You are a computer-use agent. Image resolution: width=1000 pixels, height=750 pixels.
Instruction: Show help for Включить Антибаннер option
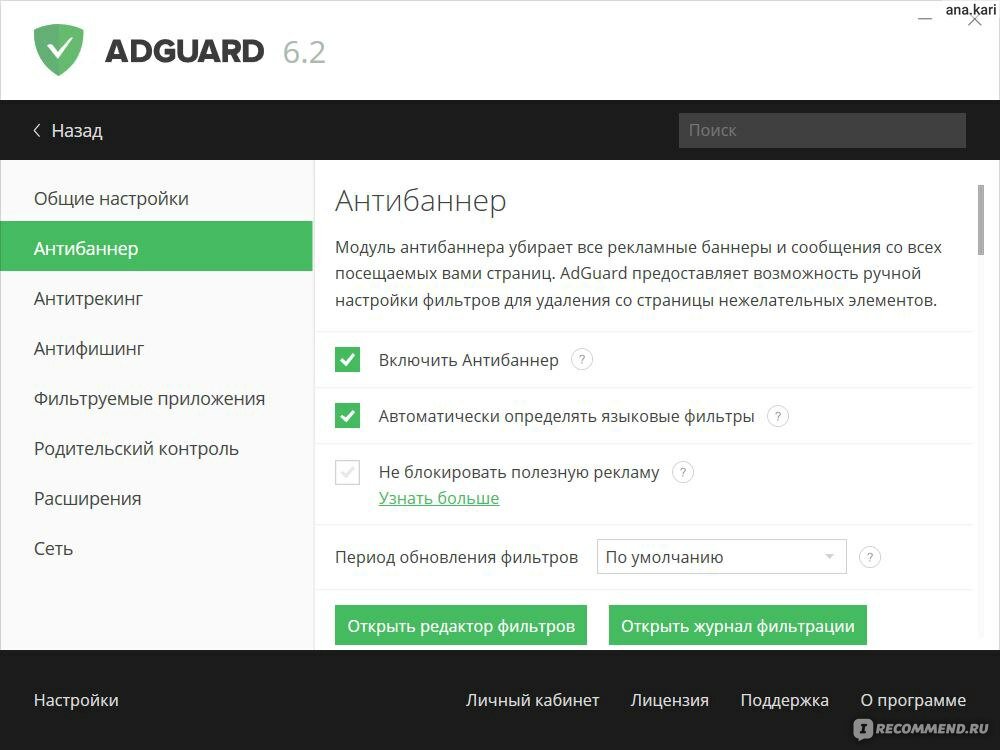581,360
